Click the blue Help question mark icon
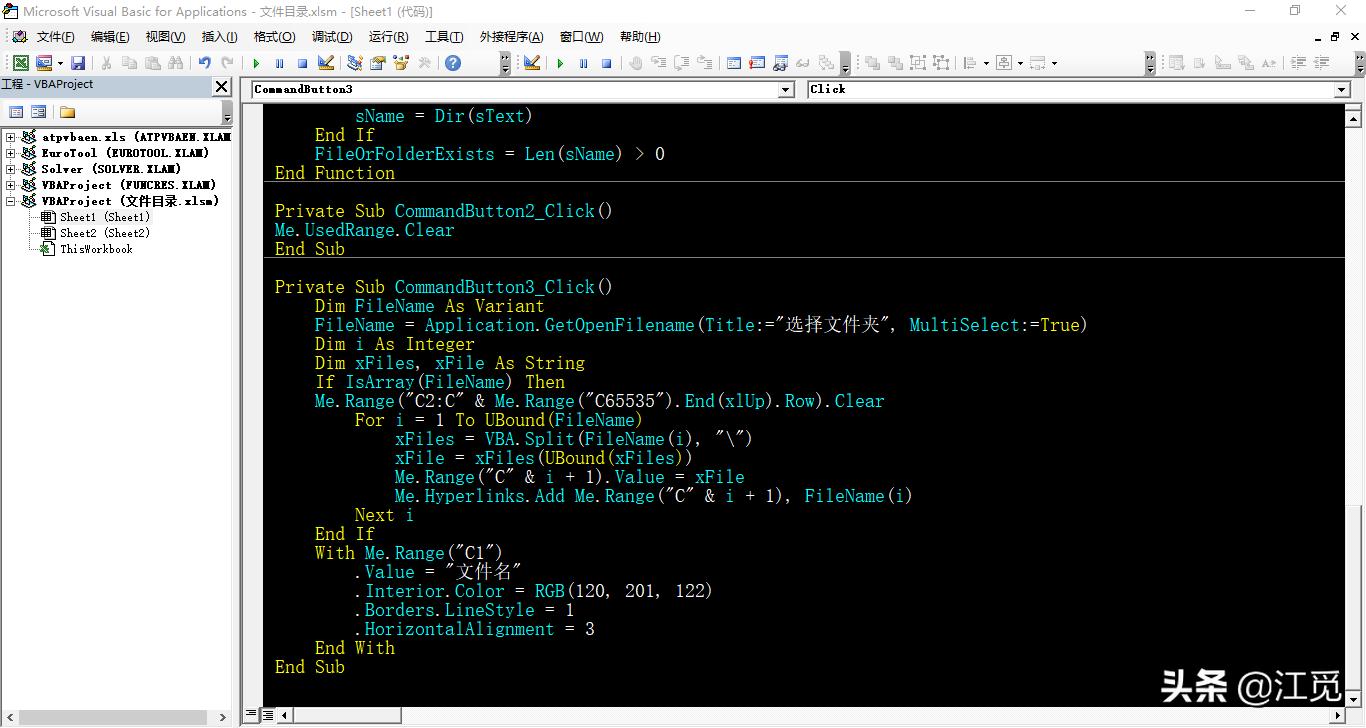1366x728 pixels. (453, 63)
